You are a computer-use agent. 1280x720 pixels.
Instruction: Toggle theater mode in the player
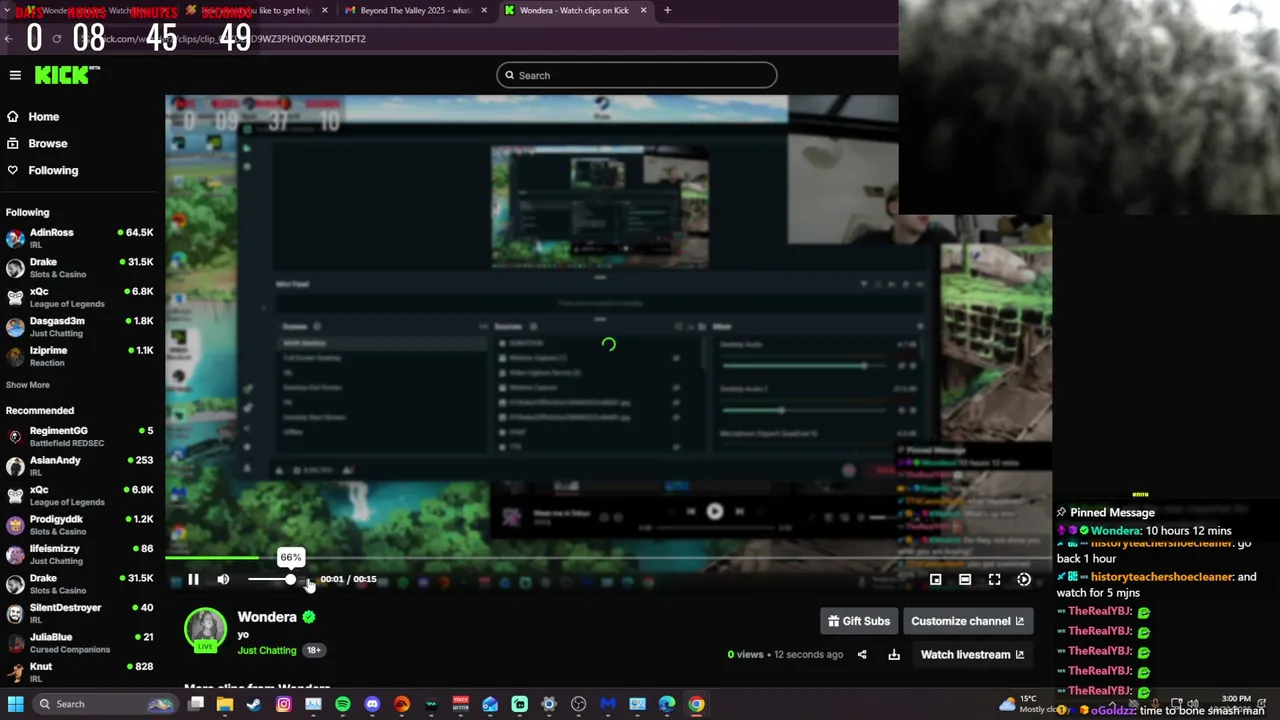coord(965,579)
